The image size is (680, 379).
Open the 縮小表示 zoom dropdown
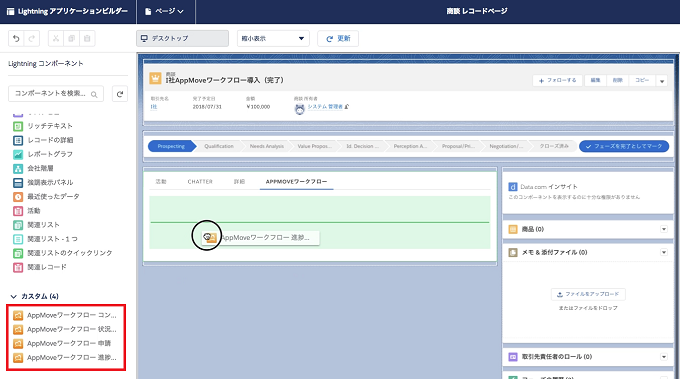[273, 39]
